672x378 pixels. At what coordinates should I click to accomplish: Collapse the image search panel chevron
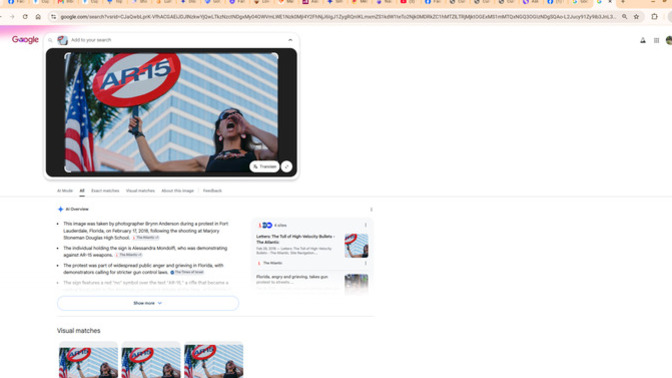290,40
